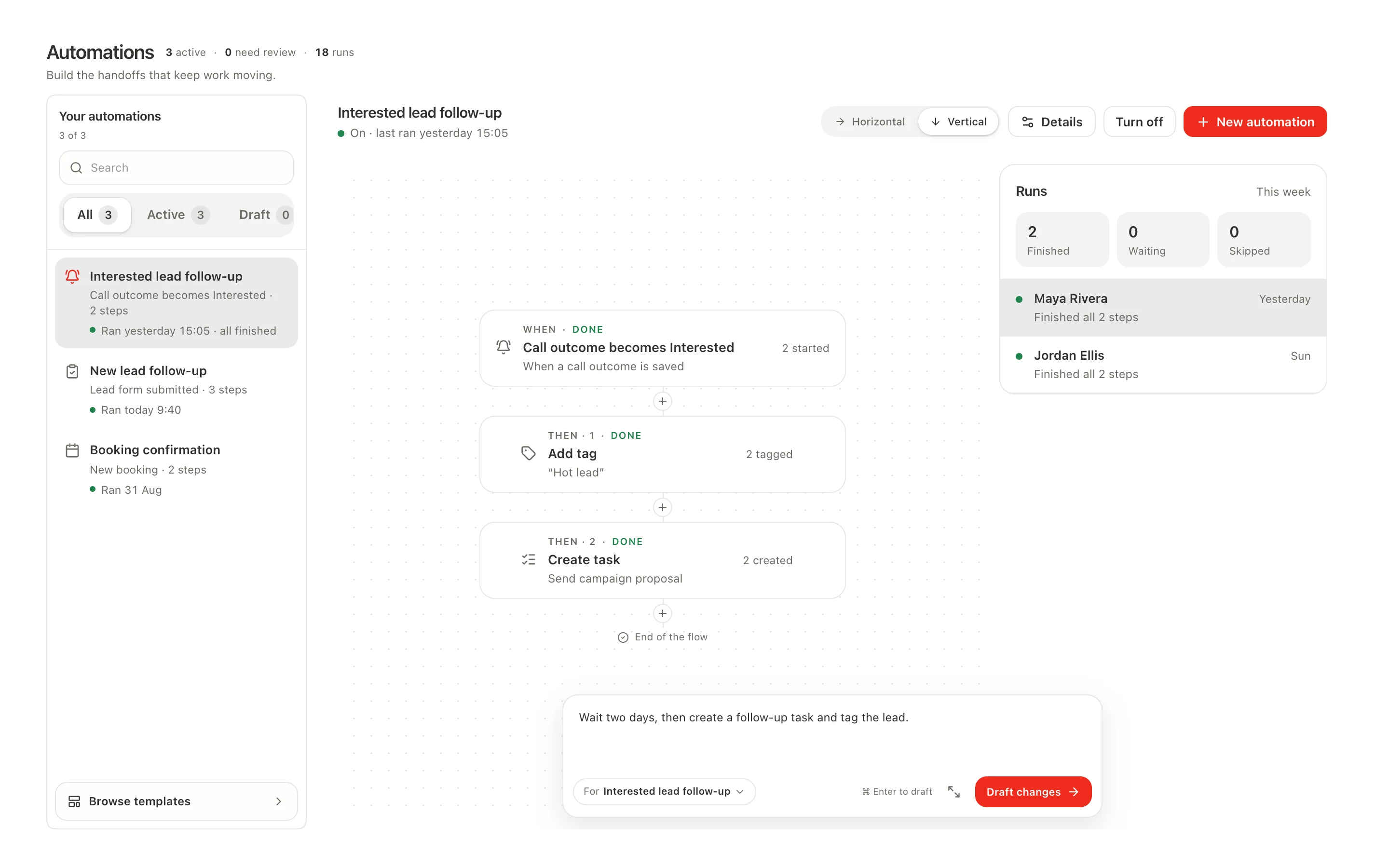Click the tag icon in the Add tag step
Image resolution: width=1389 pixels, height=868 pixels.
(528, 453)
